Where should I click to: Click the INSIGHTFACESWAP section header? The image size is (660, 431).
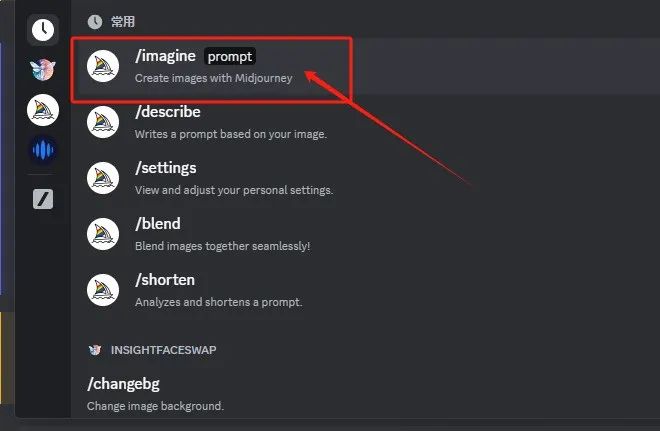pyautogui.click(x=163, y=350)
